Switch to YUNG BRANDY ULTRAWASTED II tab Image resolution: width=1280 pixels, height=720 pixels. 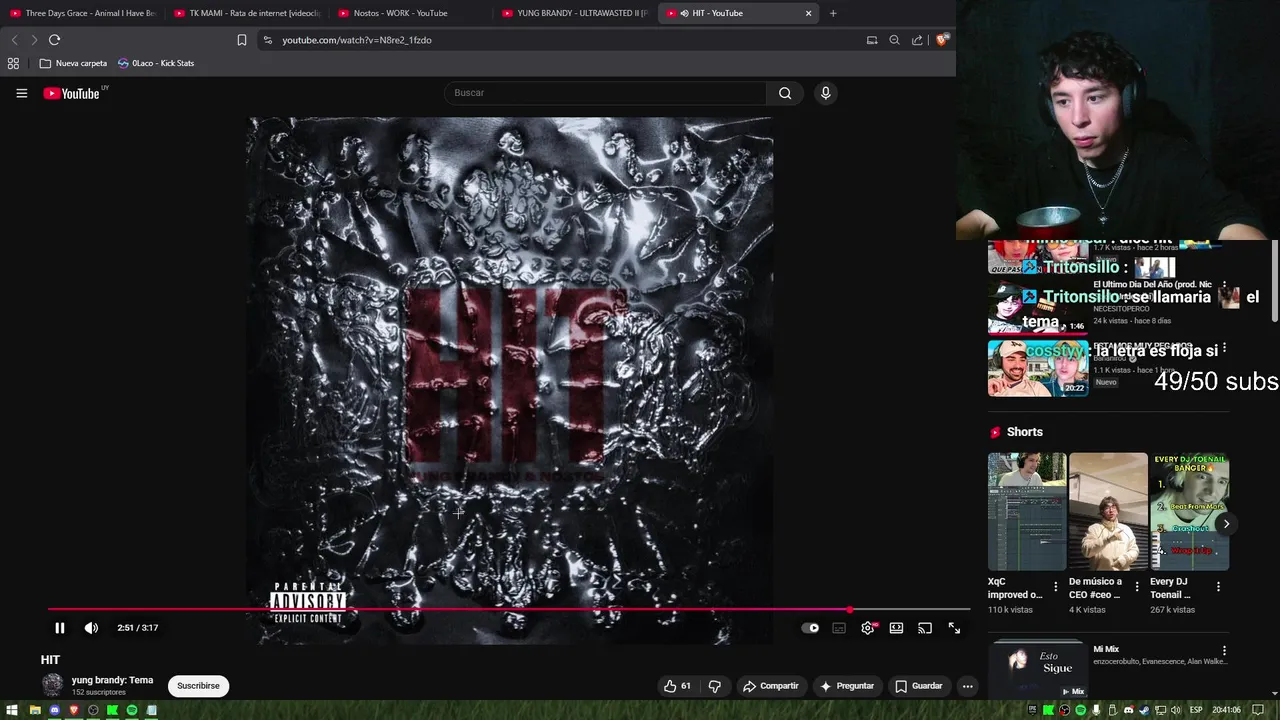click(575, 13)
